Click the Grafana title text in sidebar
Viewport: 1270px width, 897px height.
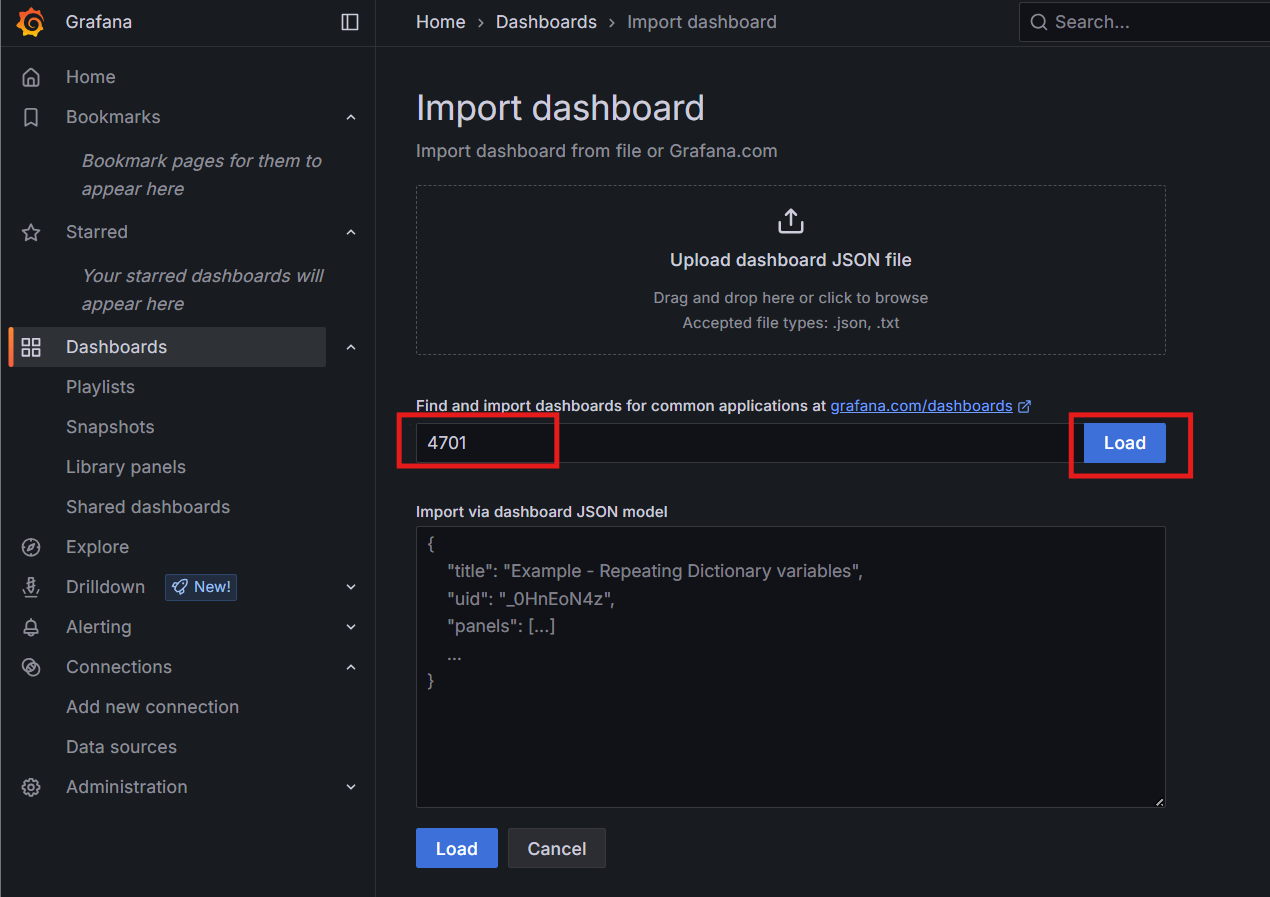click(x=98, y=22)
